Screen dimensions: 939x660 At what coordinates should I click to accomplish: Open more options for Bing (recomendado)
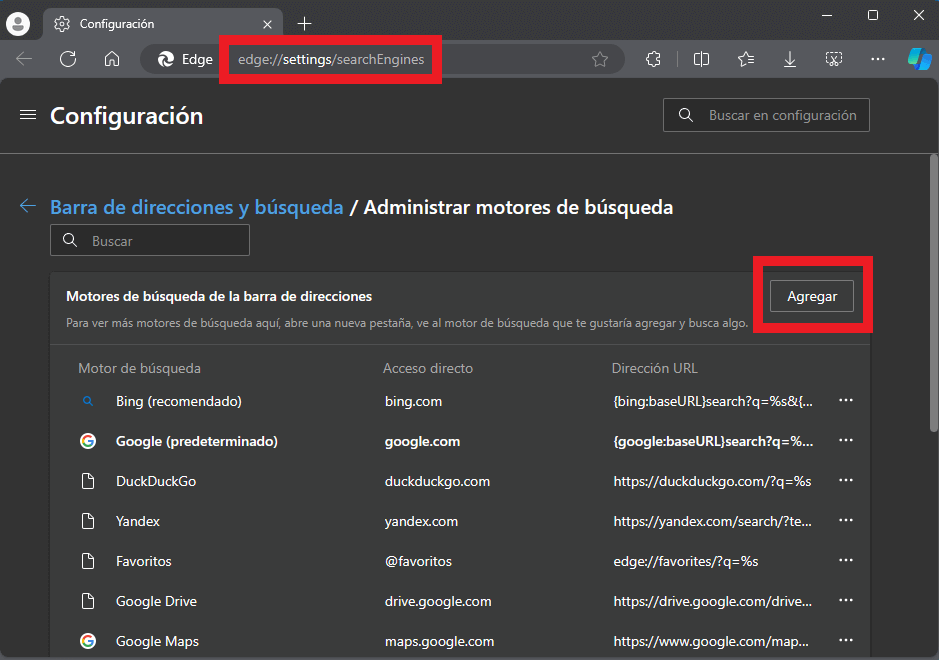tap(846, 400)
